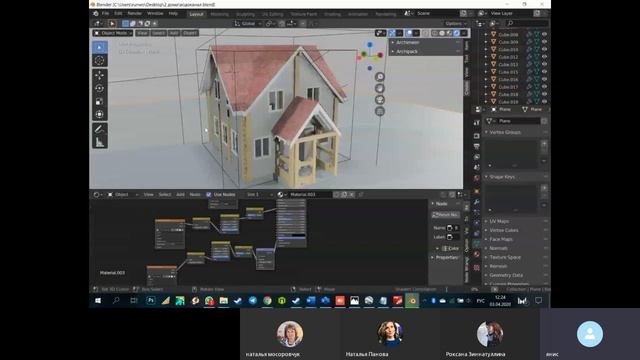Click the Windows Start button
Image resolution: width=640 pixels, height=360 pixels.
[x=98, y=301]
